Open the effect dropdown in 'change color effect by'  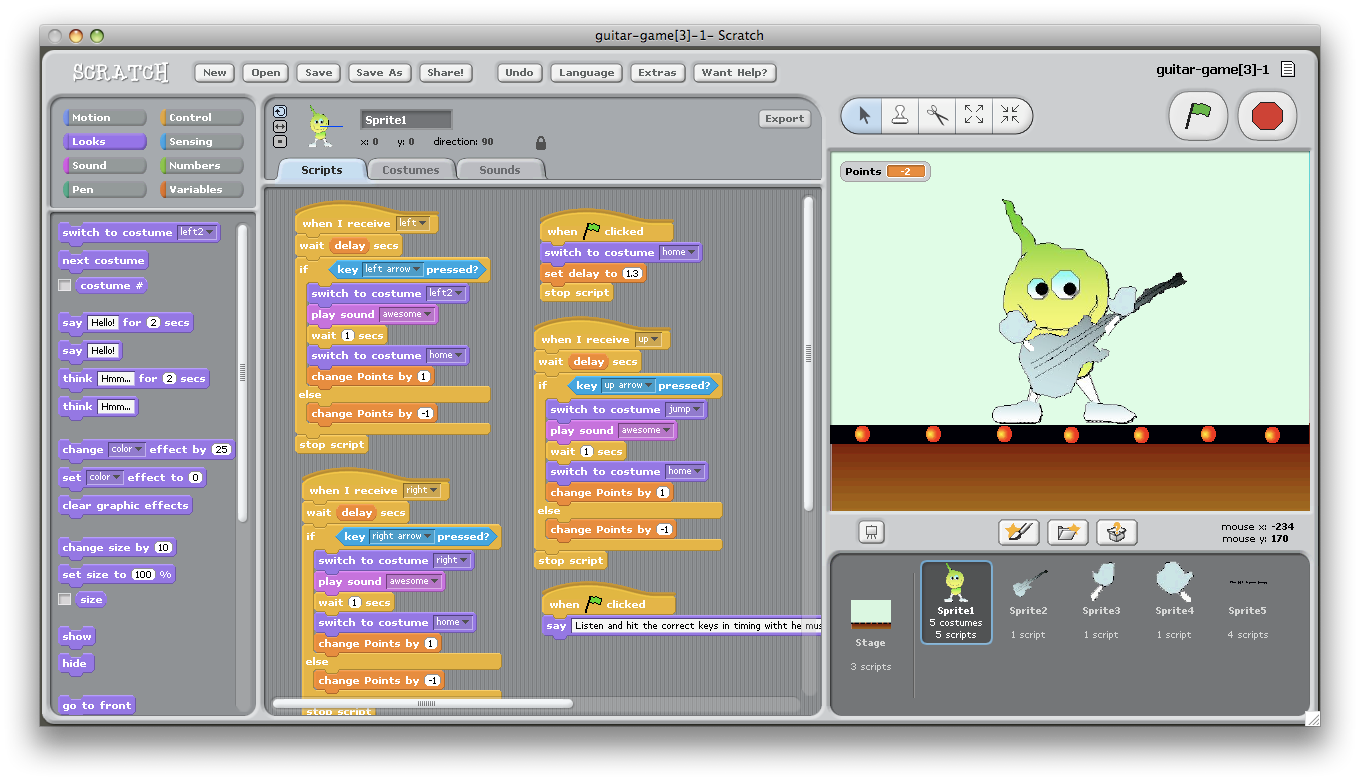click(126, 450)
